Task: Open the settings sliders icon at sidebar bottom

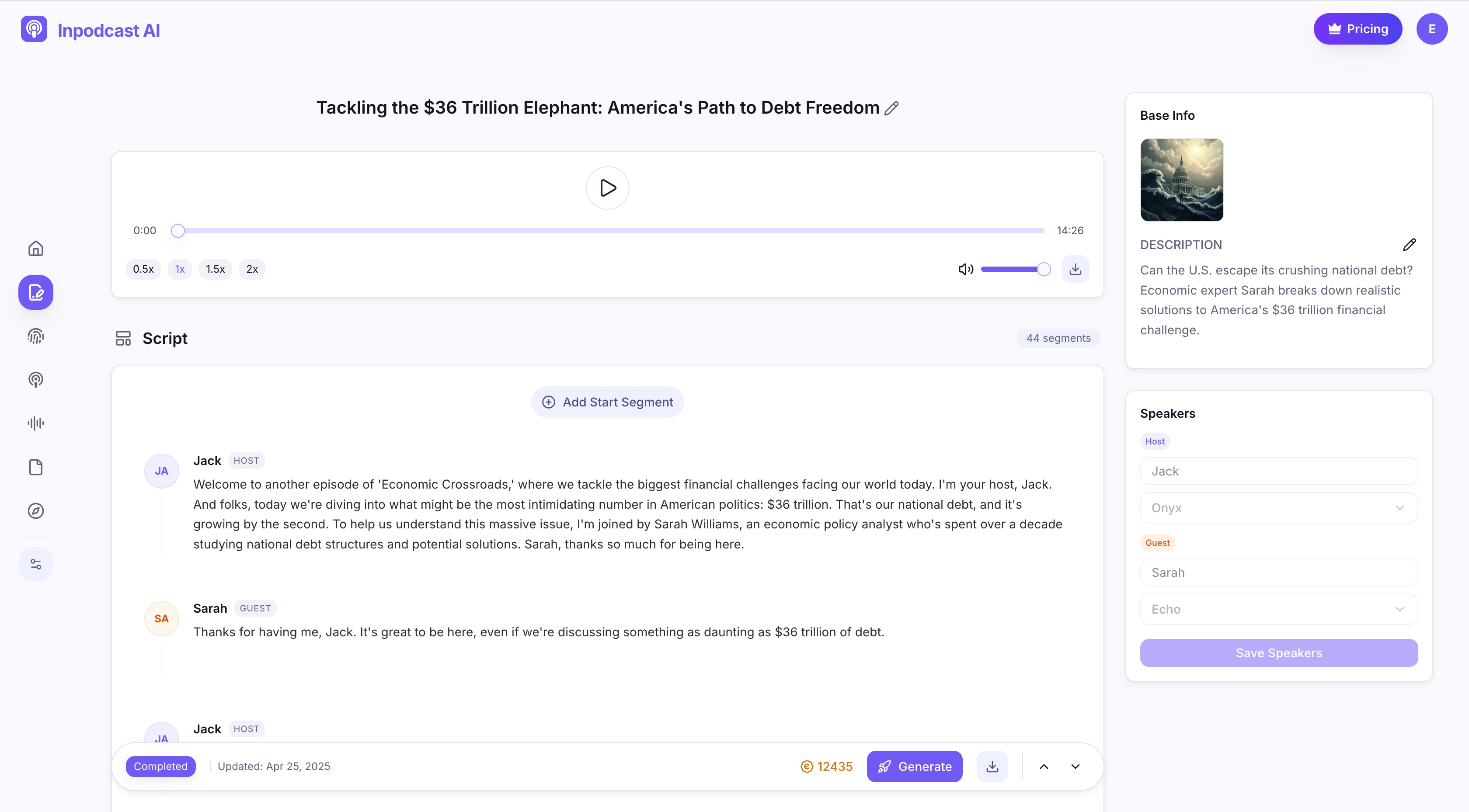Action: click(x=35, y=564)
